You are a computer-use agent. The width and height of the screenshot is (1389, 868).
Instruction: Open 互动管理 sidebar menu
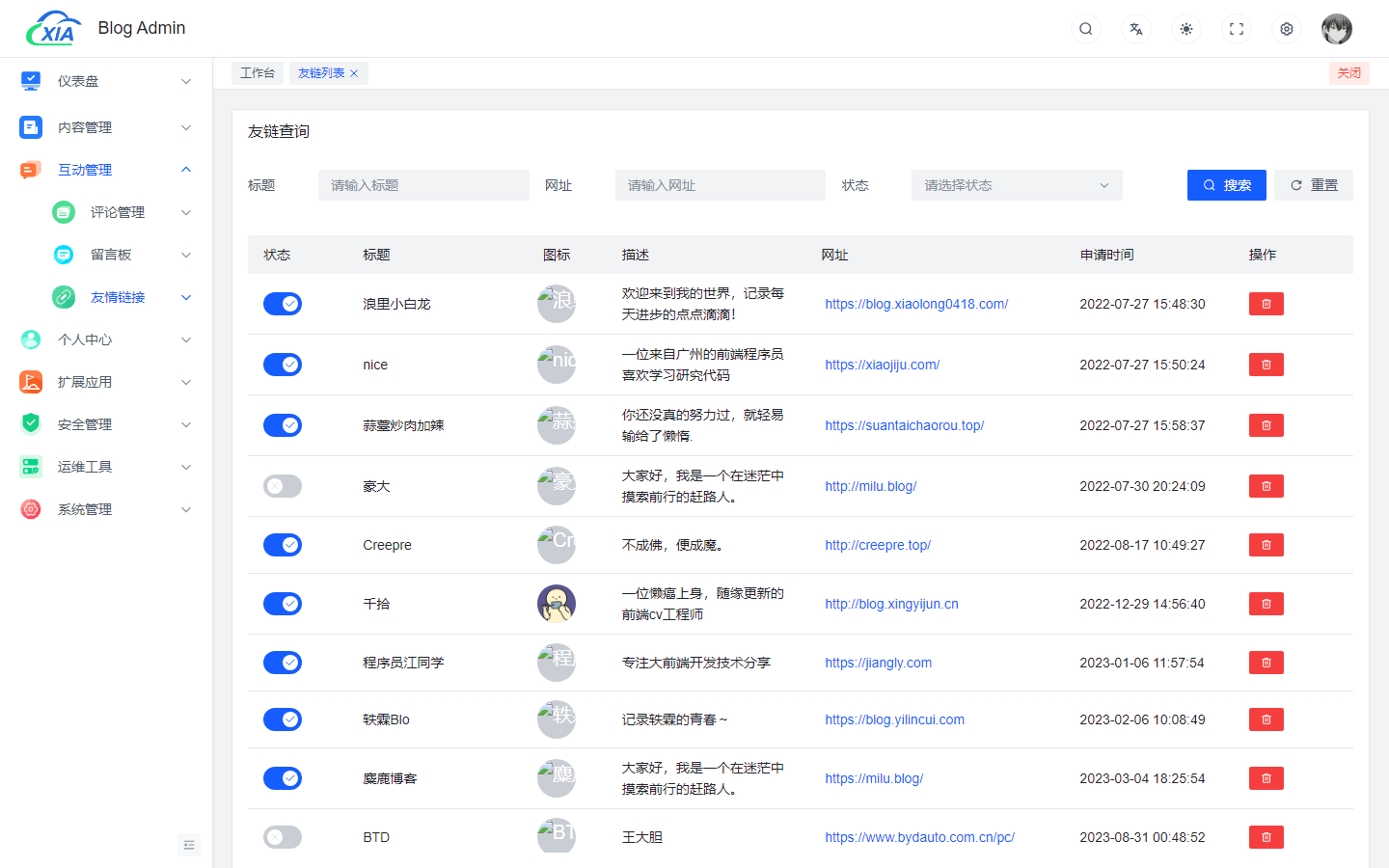106,170
